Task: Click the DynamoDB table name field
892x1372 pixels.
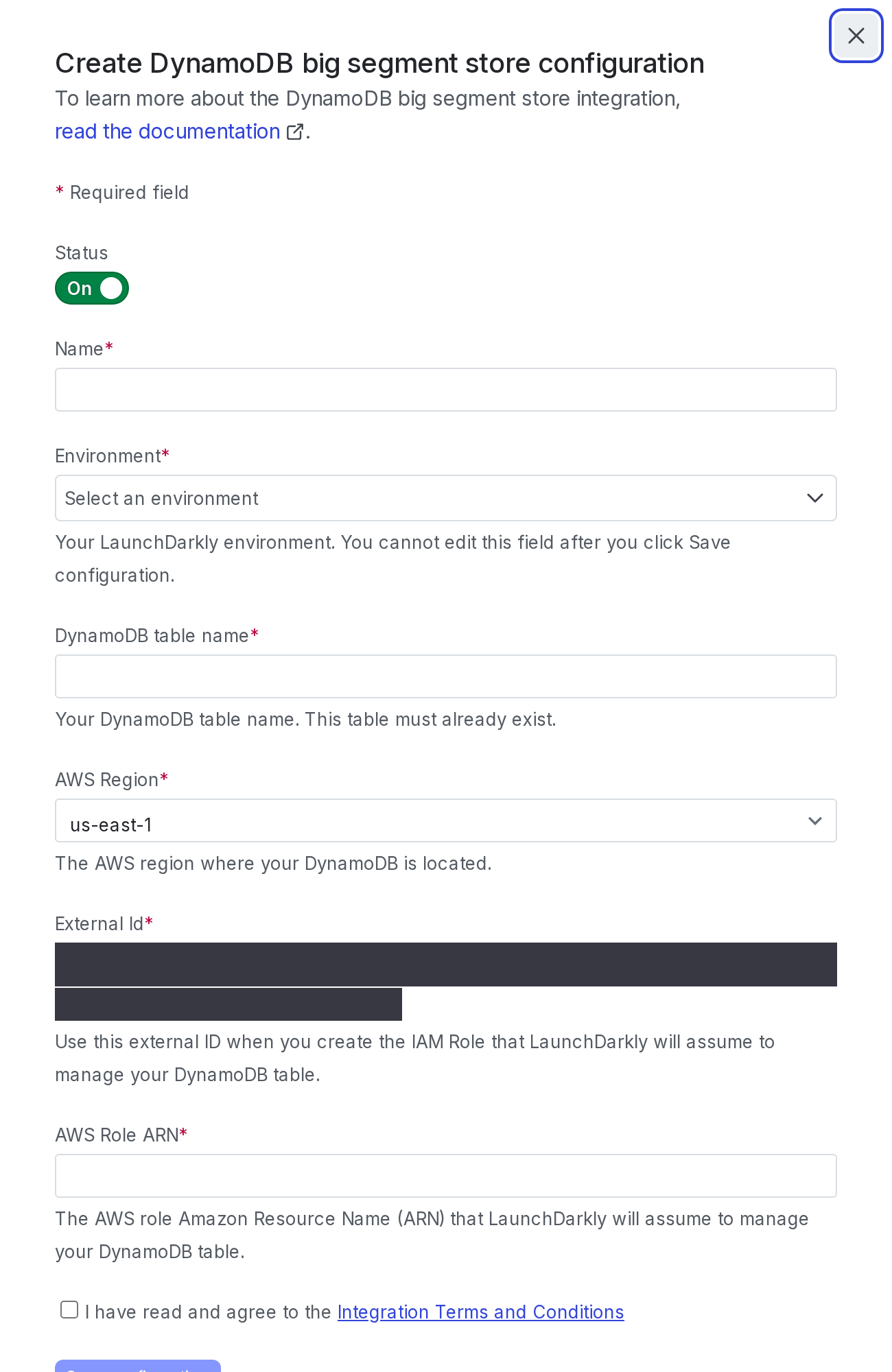Action: (x=446, y=676)
